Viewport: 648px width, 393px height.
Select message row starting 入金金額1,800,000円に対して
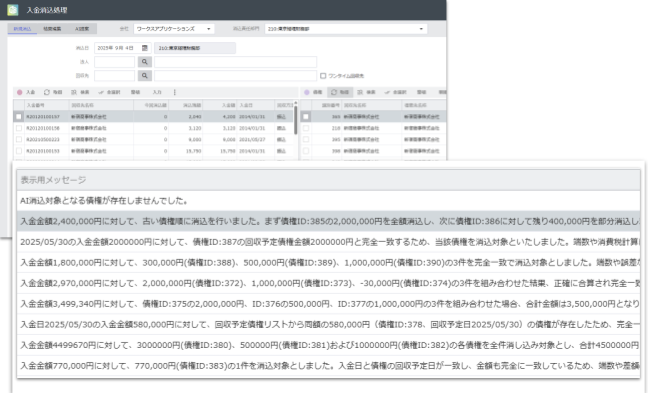coord(329,263)
